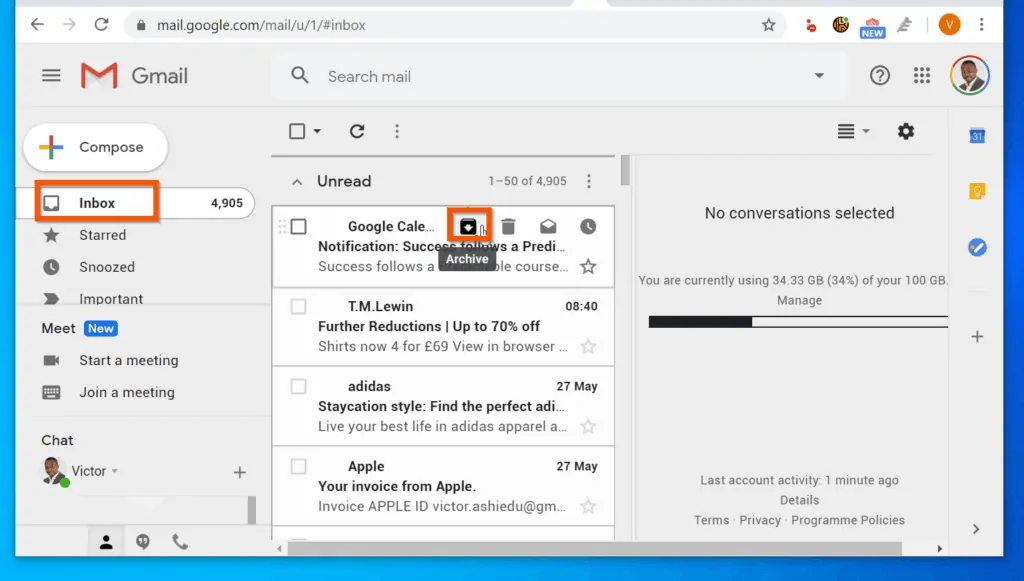The height and width of the screenshot is (581, 1024).
Task: Snooze the Google Calendar email
Action: (589, 226)
